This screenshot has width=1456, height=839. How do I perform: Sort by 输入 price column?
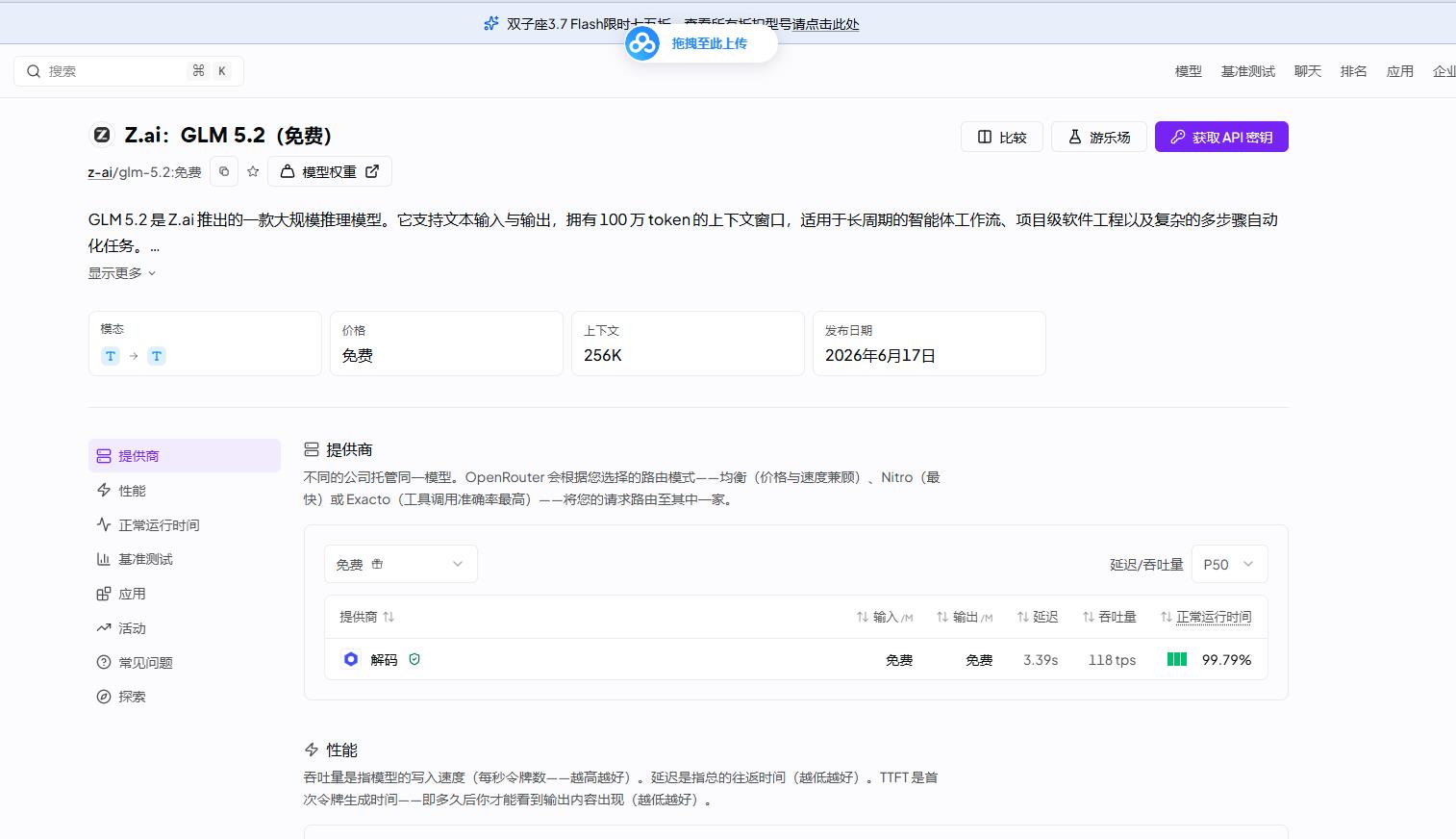[x=884, y=617]
